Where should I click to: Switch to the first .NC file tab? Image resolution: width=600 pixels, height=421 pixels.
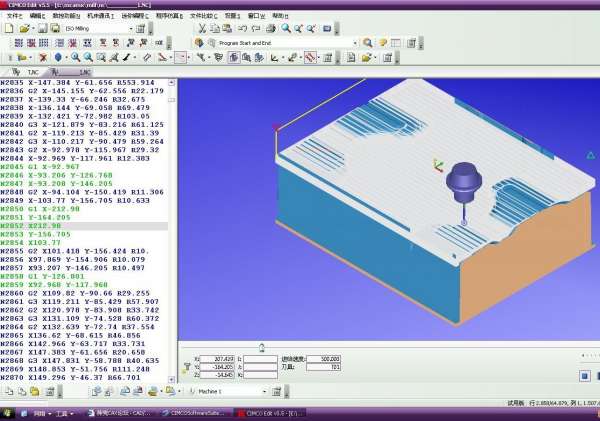26,72
